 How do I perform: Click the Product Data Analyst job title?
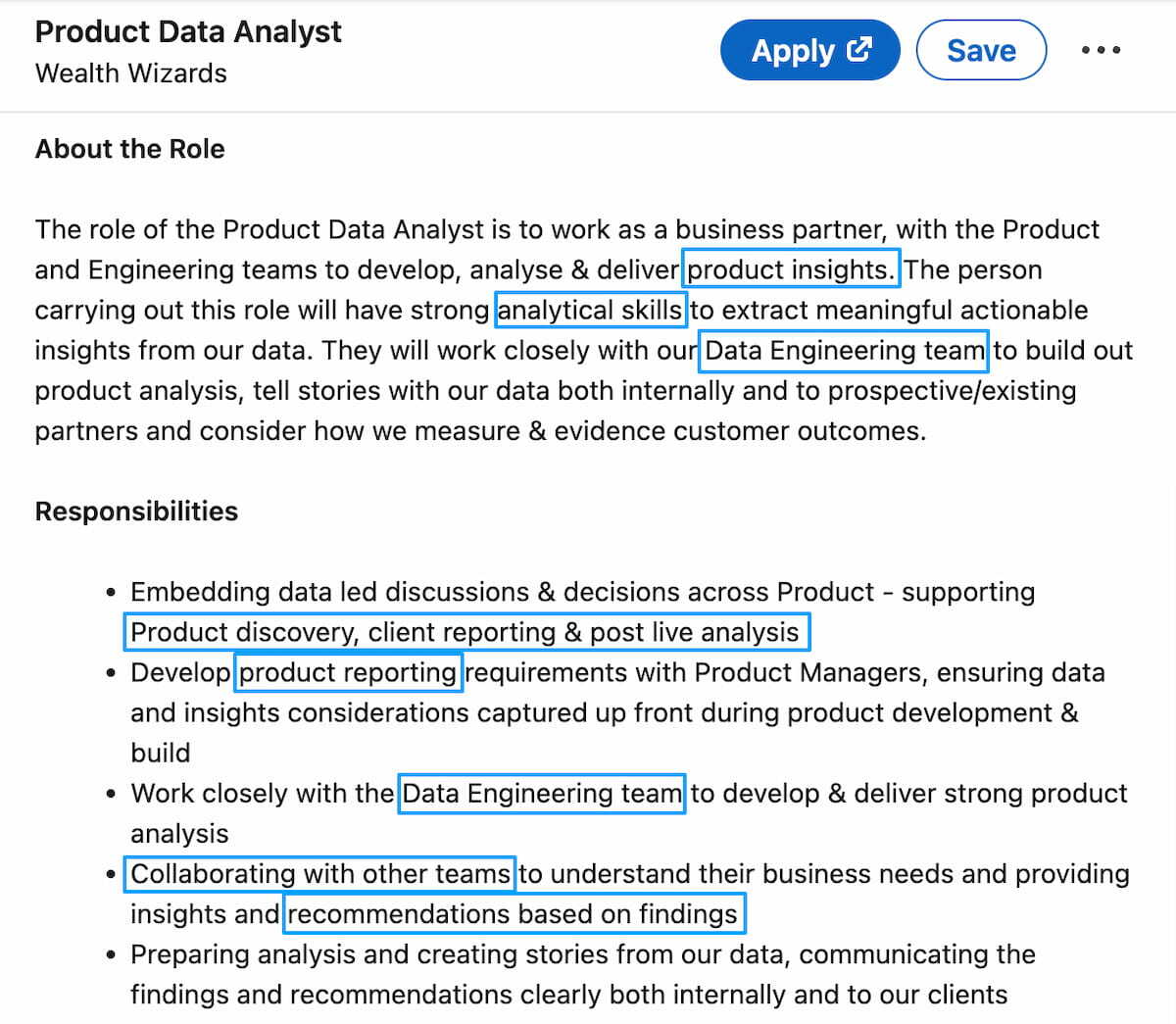tap(188, 31)
